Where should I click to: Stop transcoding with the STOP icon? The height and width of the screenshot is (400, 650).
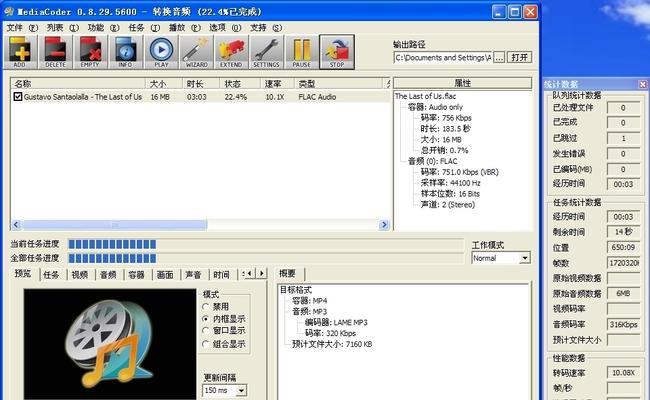(x=337, y=52)
